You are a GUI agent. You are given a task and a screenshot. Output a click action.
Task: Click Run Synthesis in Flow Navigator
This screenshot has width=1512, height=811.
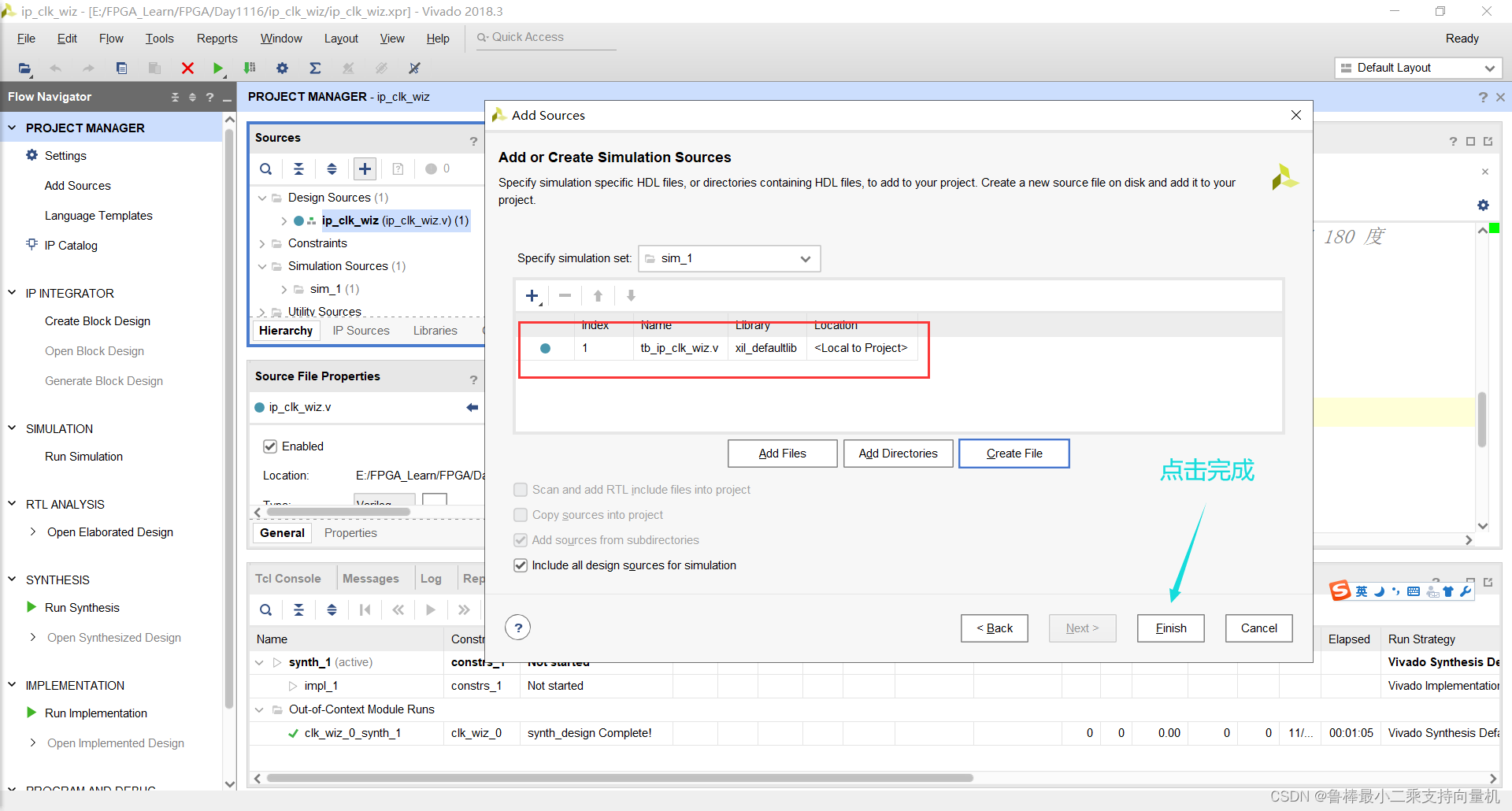coord(82,608)
